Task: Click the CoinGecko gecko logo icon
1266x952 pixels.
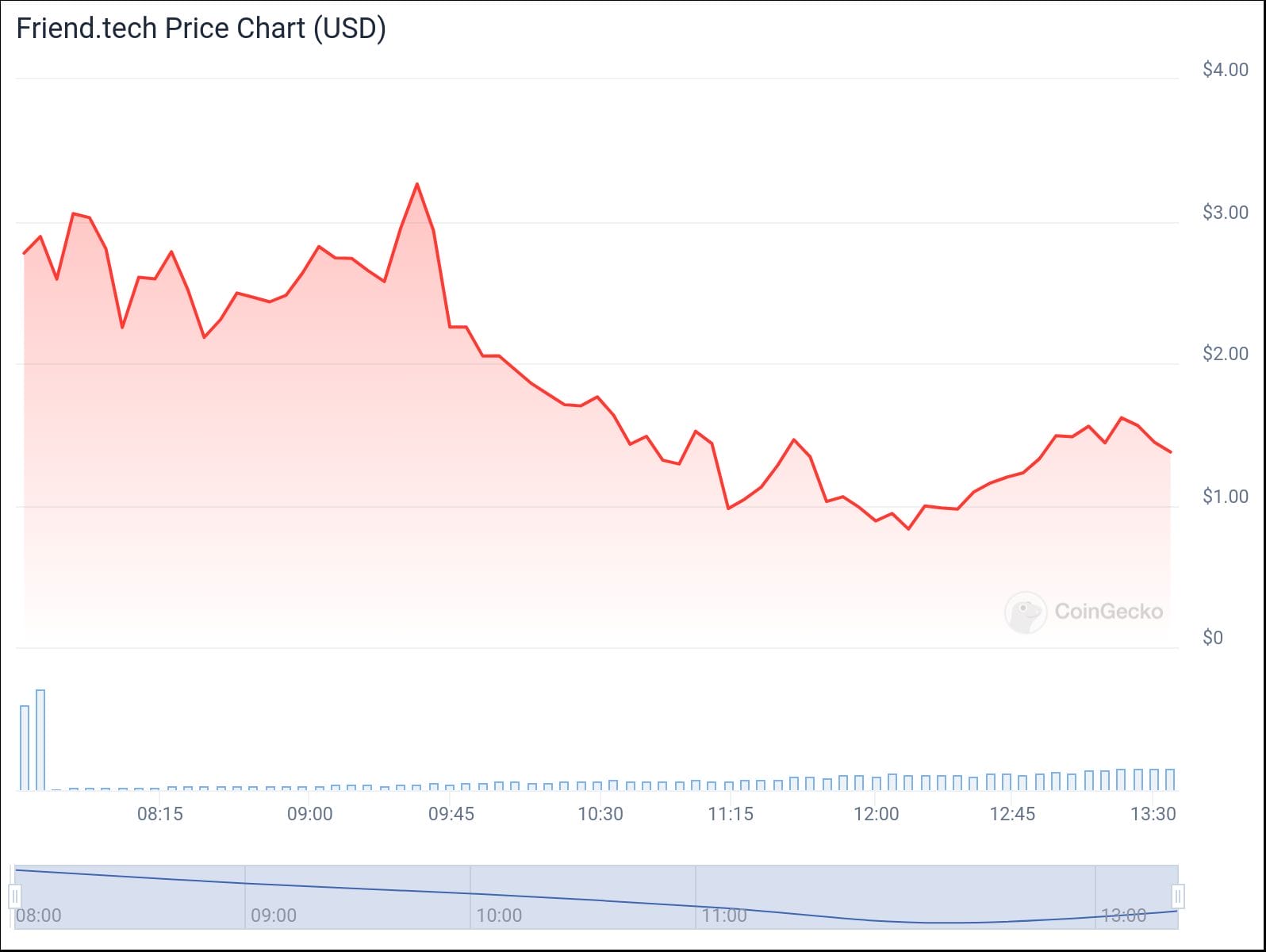Action: point(1025,612)
